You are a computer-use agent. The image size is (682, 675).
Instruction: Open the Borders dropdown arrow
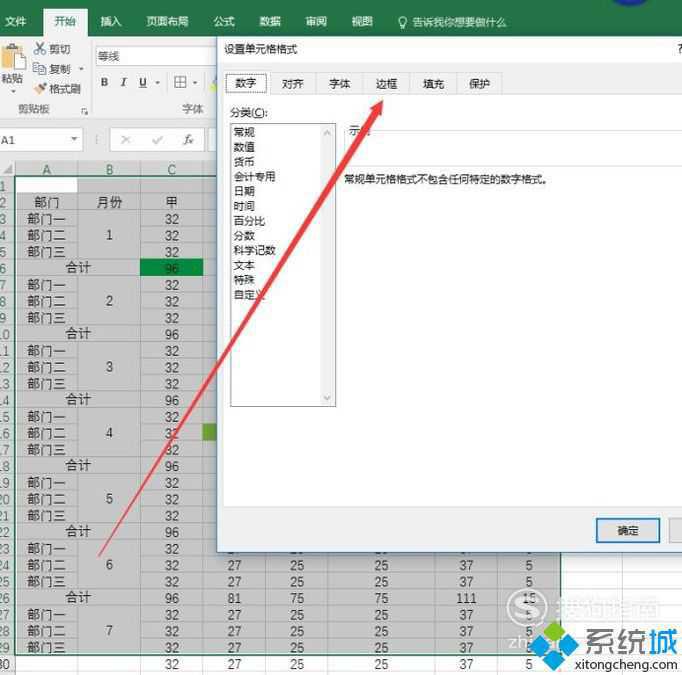coord(195,82)
